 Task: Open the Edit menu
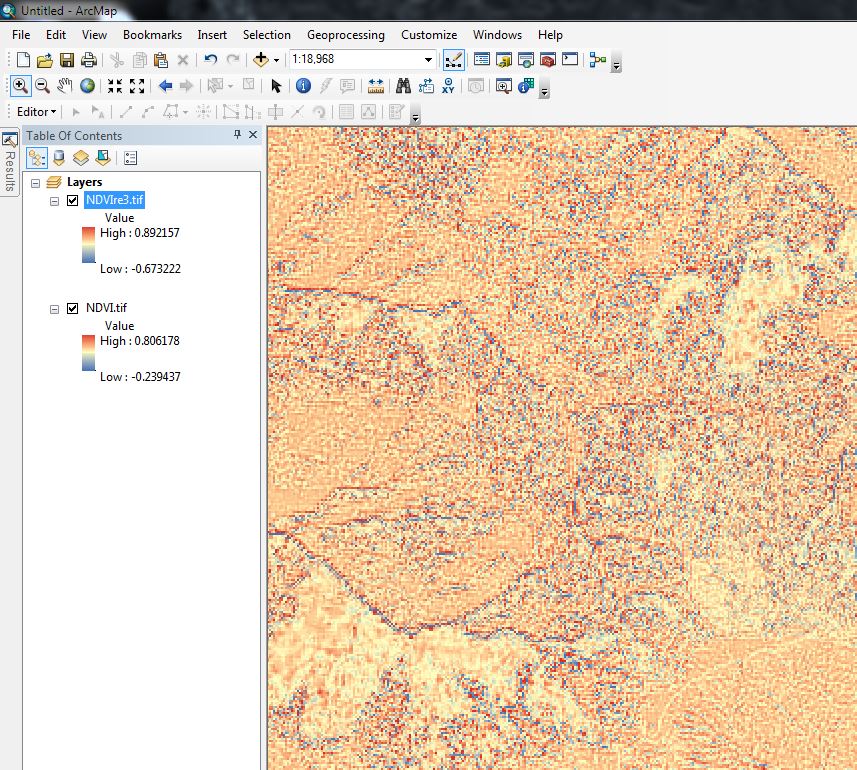[56, 35]
